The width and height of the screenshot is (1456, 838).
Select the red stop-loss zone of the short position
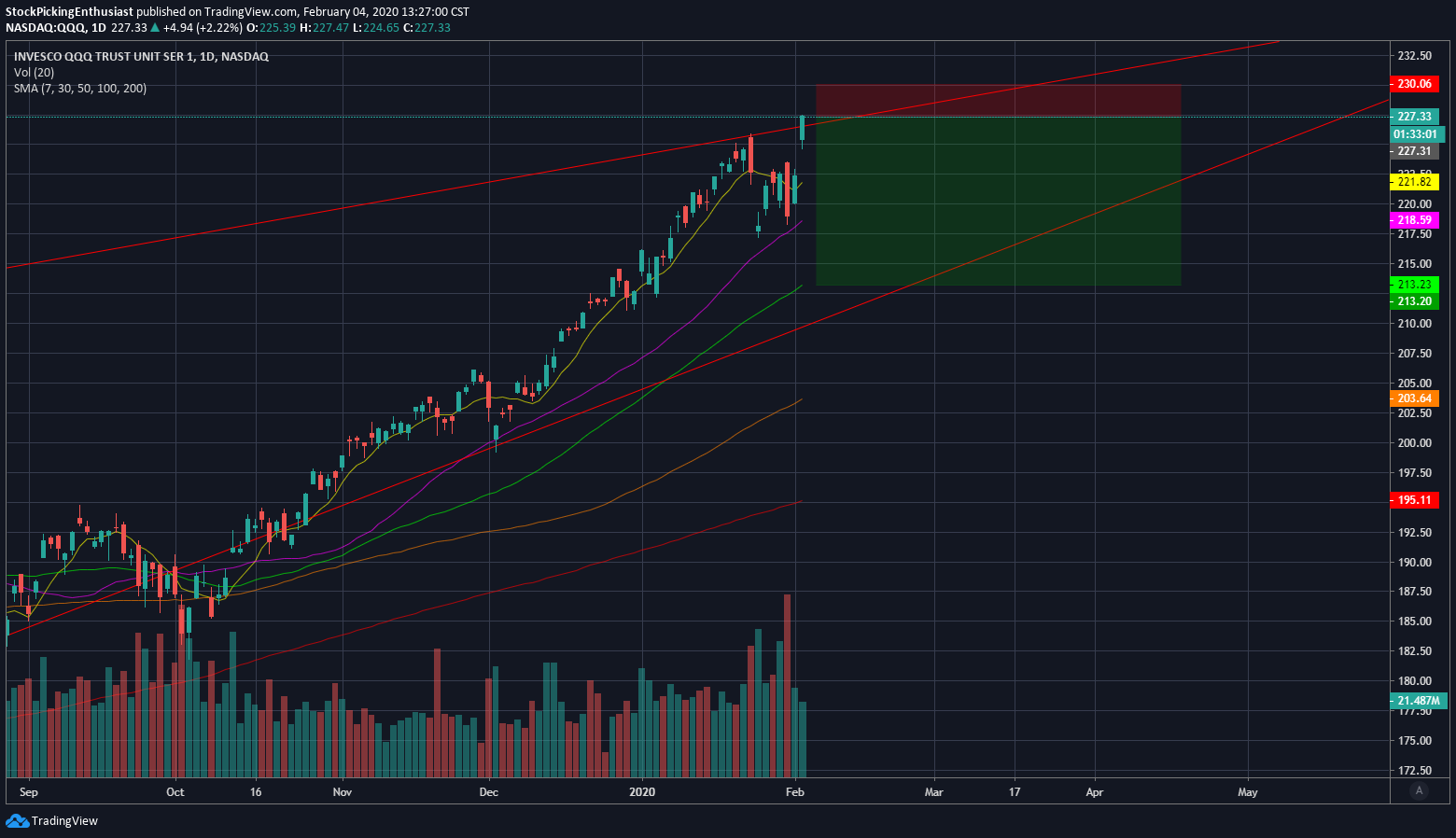tap(998, 101)
